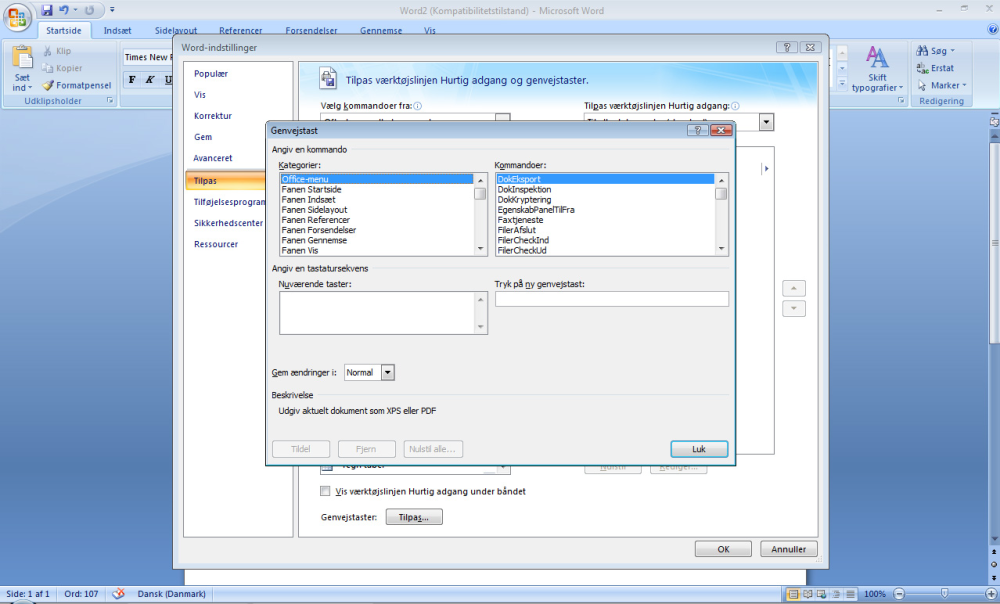Toggle Vis værktøjslinjen Hurtig adgang under båndet
The image size is (1000, 604).
tap(325, 491)
